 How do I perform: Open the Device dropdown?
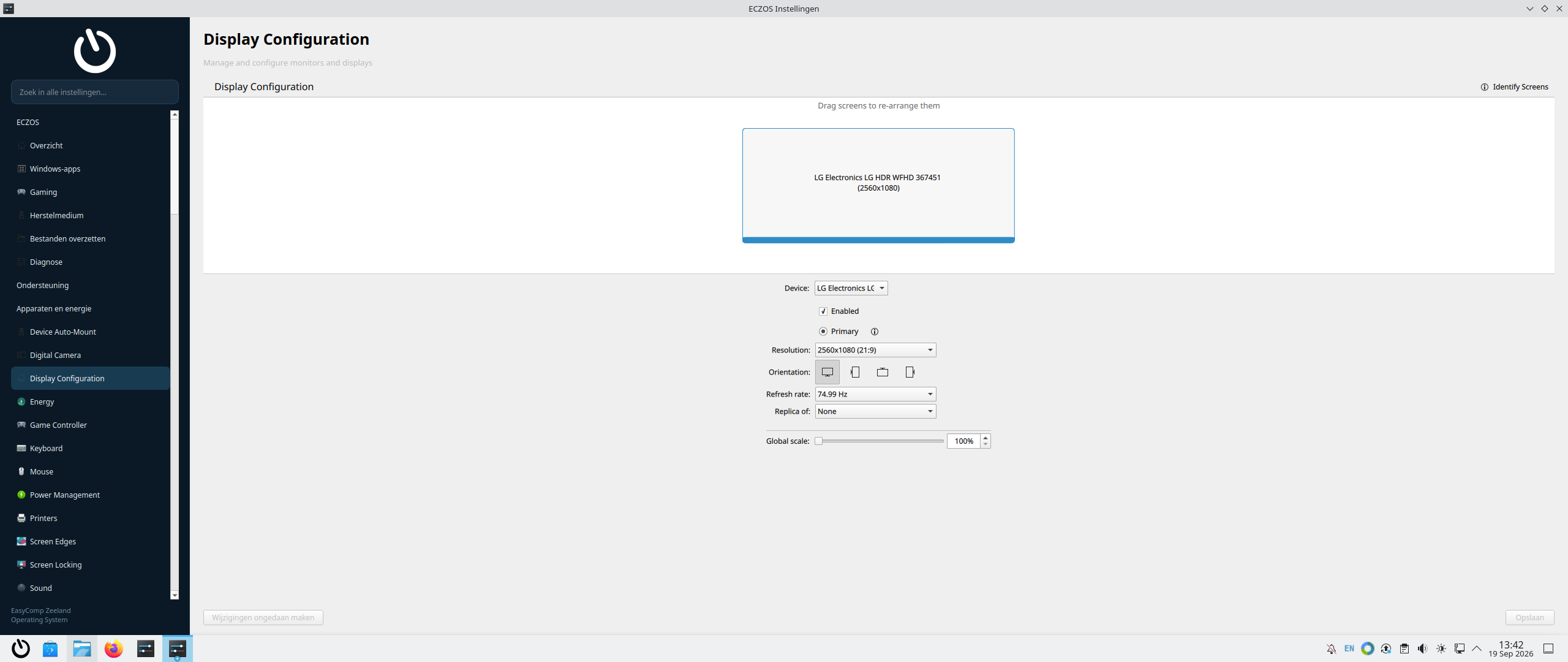coord(851,288)
